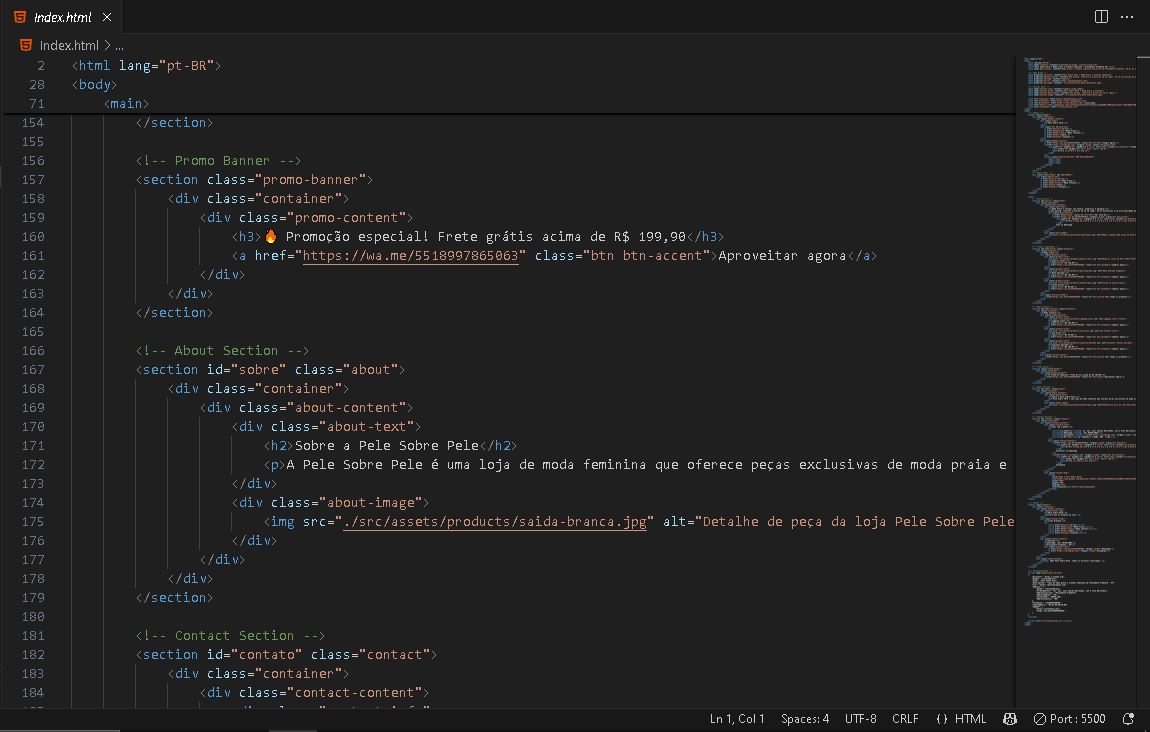The width and height of the screenshot is (1150, 732).
Task: Click container div on line 168
Action: pyautogui.click(x=258, y=389)
